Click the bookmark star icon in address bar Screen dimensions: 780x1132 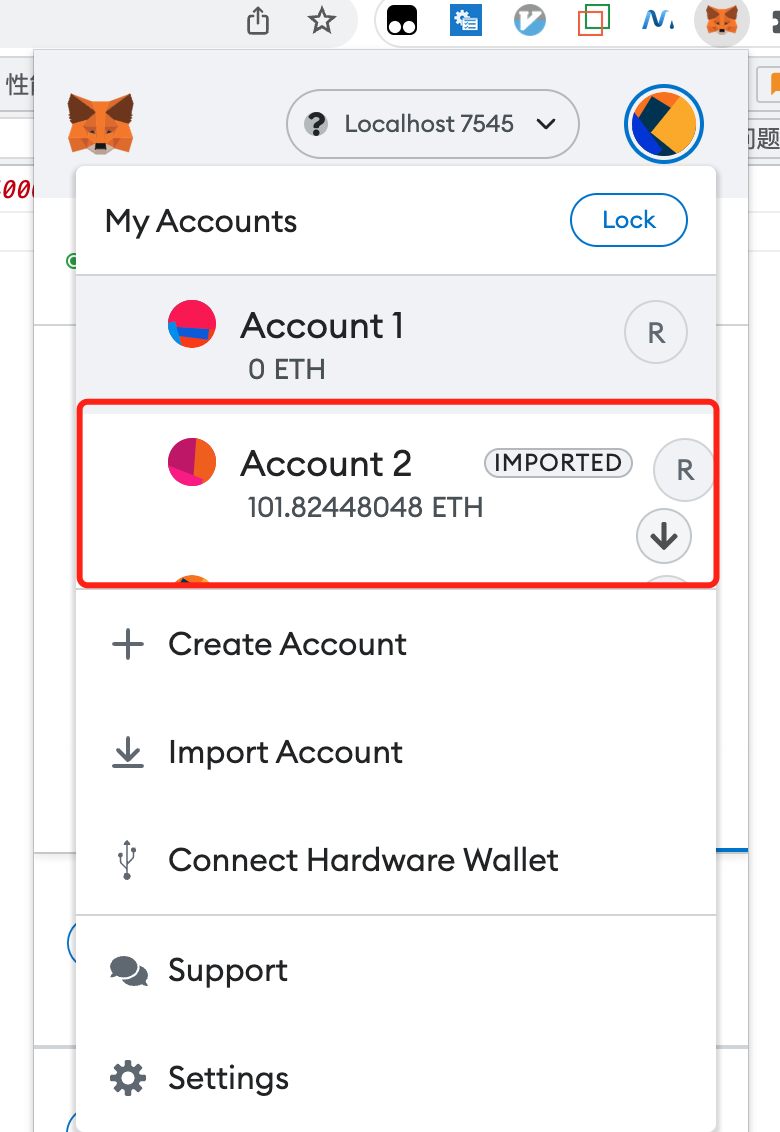pyautogui.click(x=321, y=21)
